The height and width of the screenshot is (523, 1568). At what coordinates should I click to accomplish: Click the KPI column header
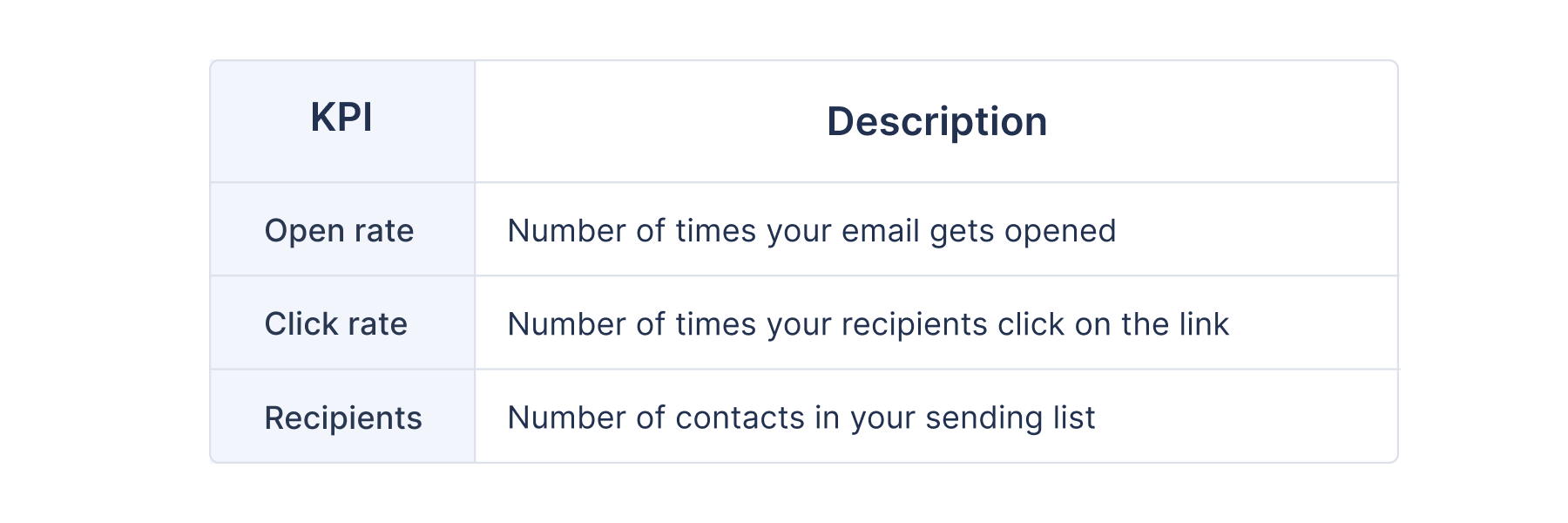pos(341,118)
